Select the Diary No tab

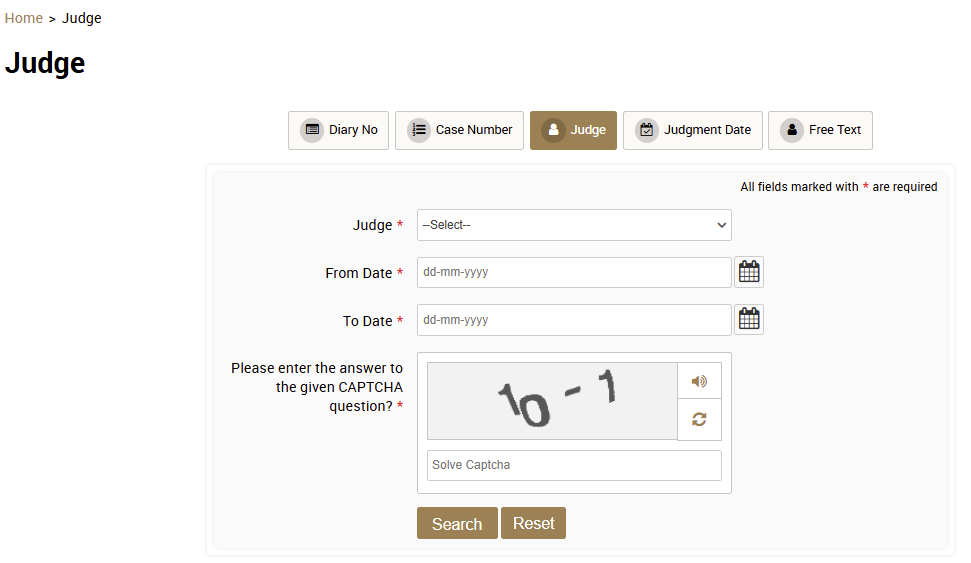click(338, 130)
